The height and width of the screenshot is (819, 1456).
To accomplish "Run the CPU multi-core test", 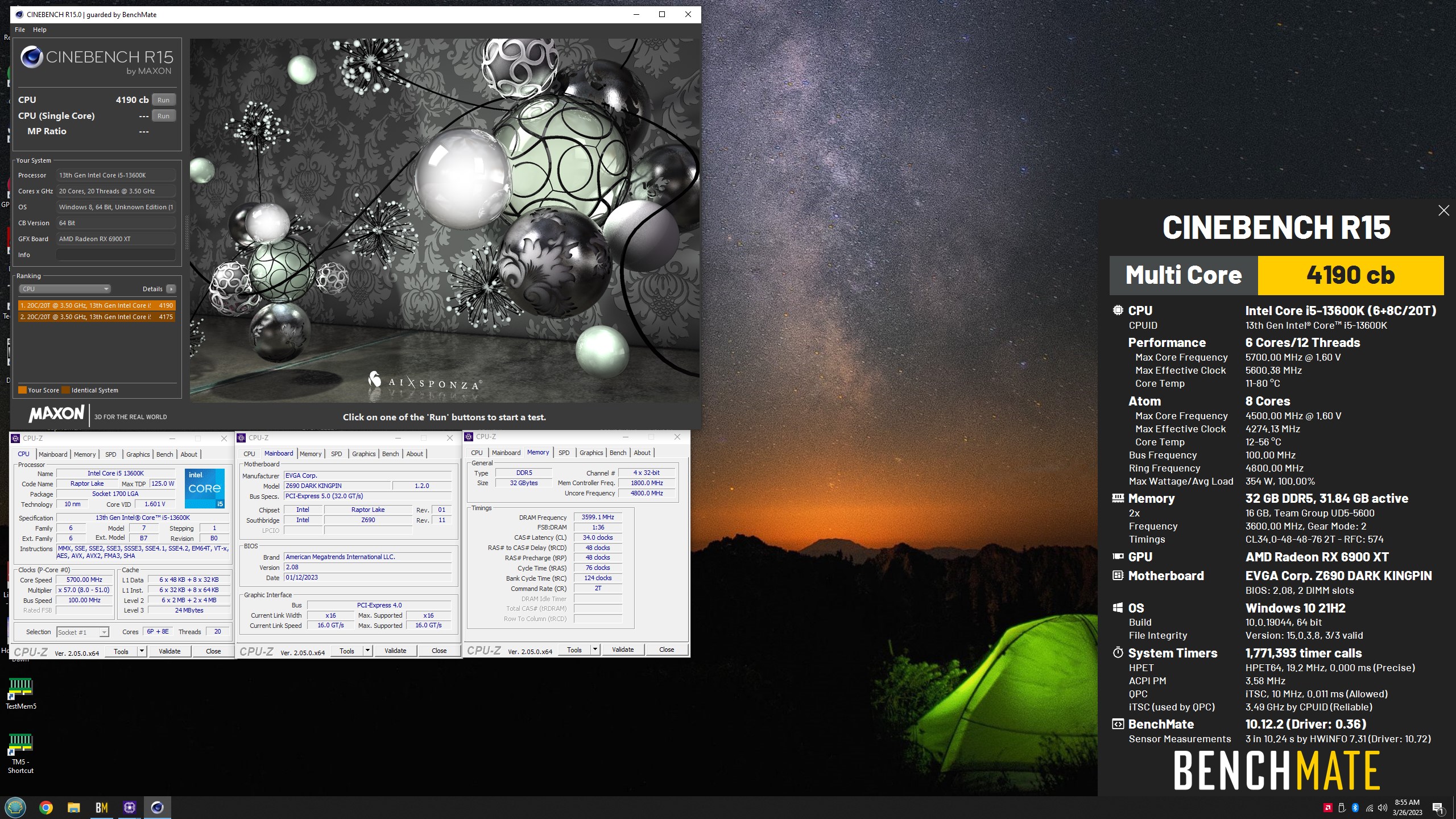I will (x=163, y=100).
